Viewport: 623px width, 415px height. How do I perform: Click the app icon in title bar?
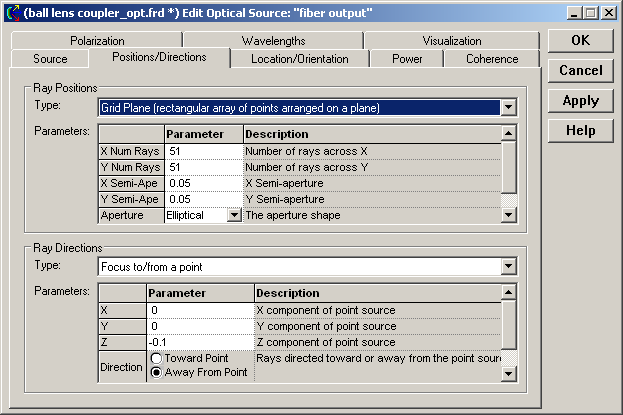(x=12, y=13)
